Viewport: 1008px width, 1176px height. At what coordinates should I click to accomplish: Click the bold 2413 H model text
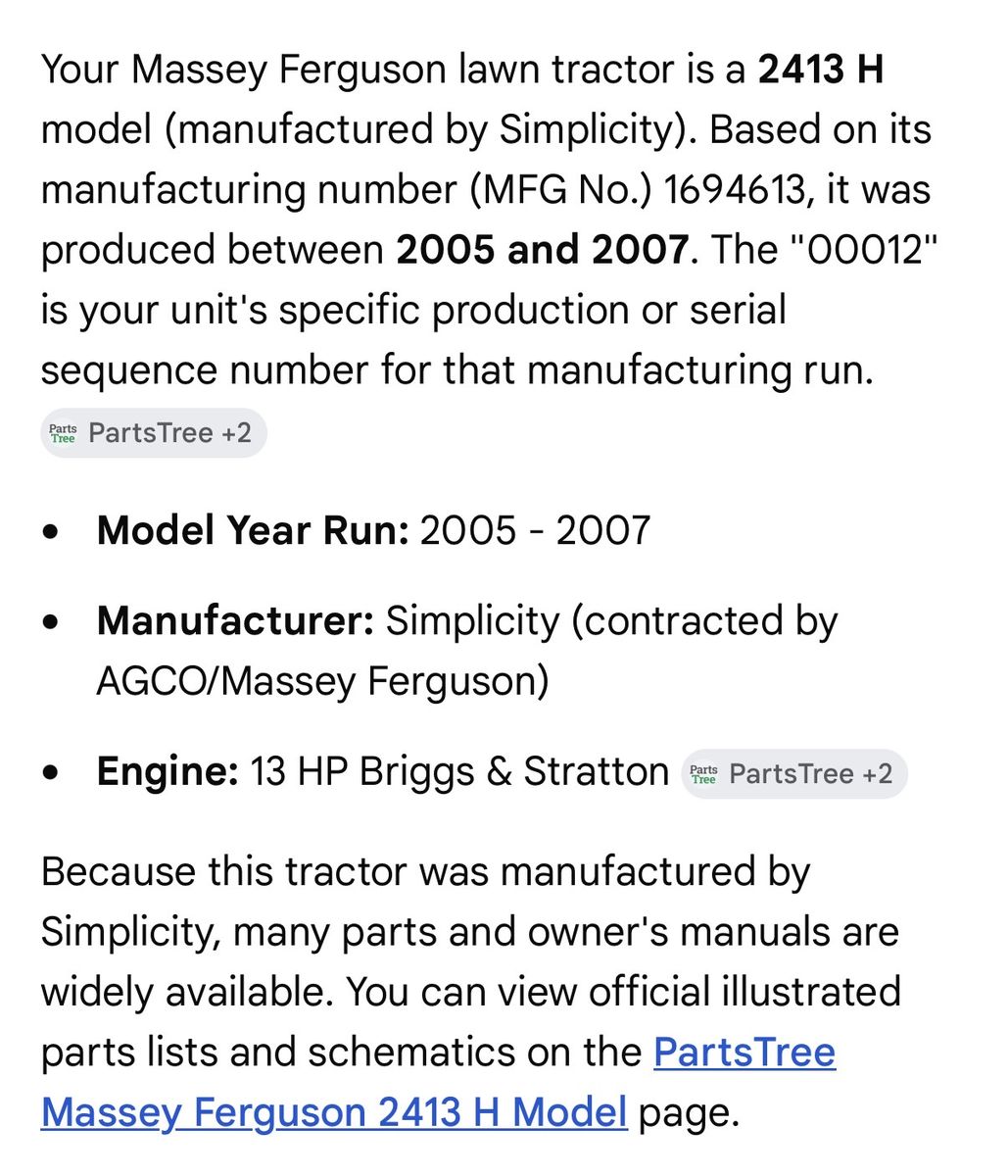click(x=821, y=70)
